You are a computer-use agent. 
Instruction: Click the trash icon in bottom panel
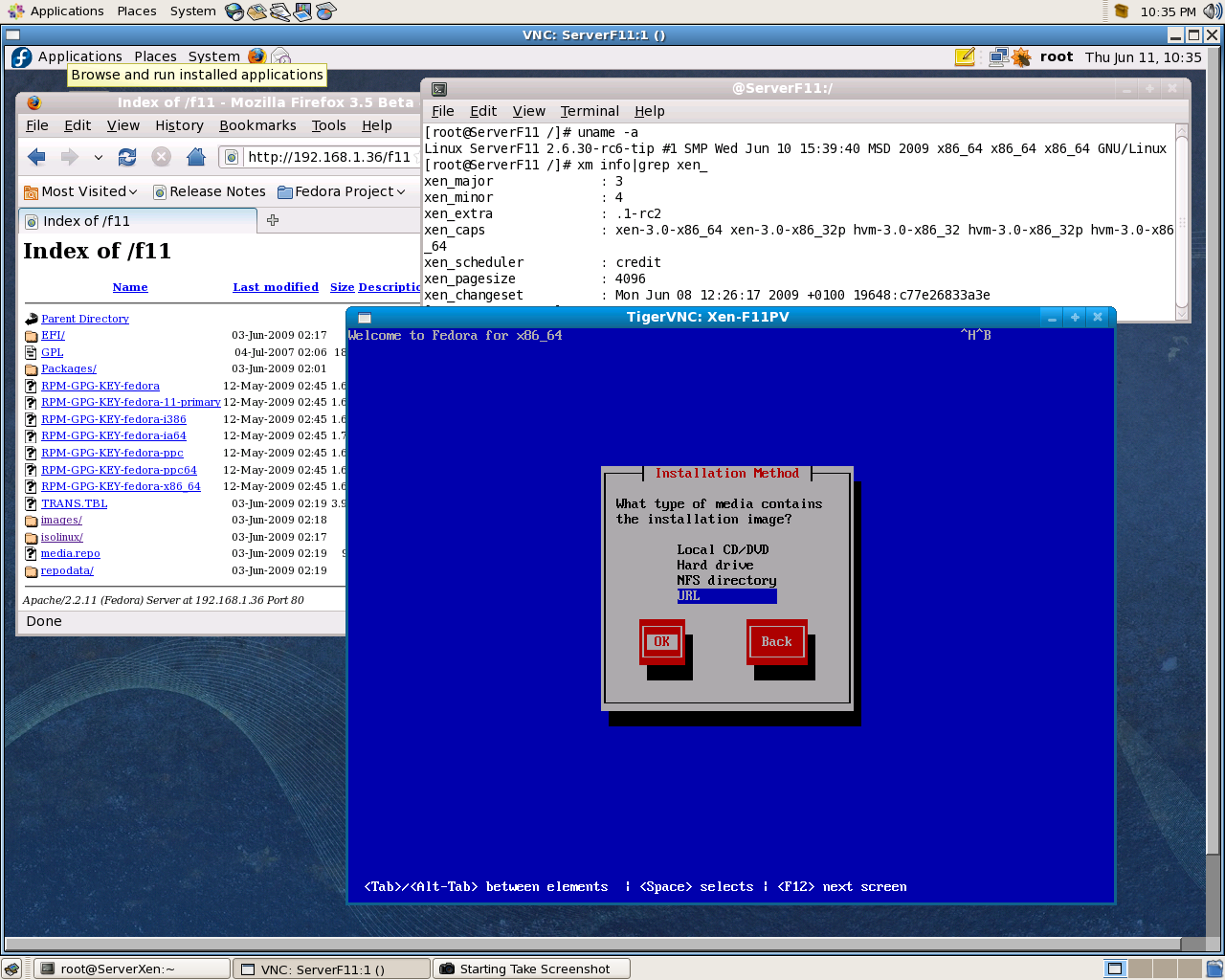pos(1214,969)
